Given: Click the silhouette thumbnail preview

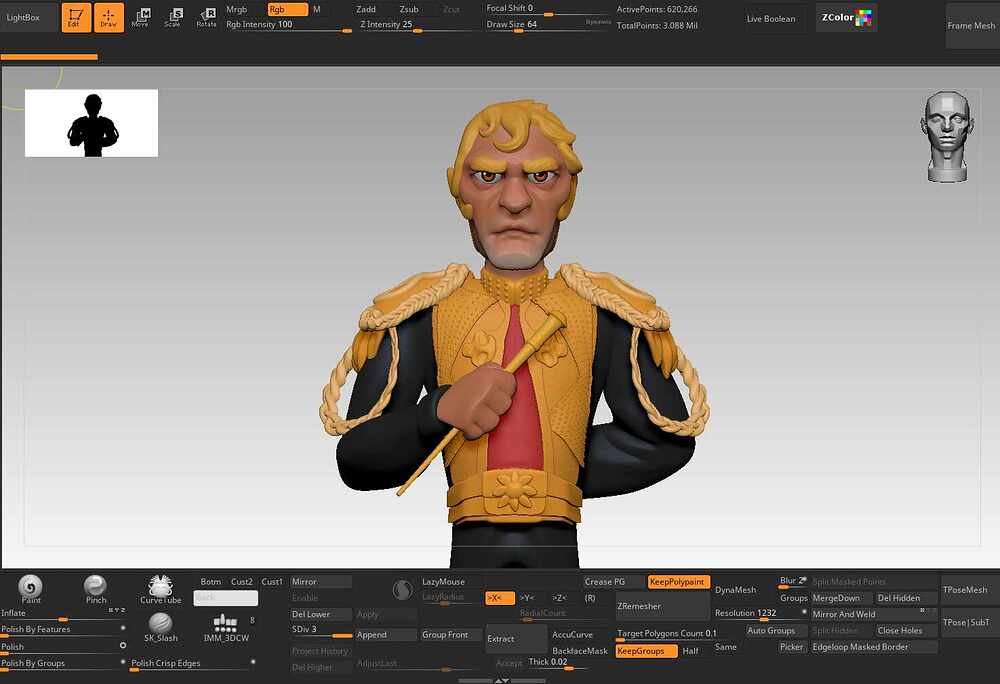Looking at the screenshot, I should [x=91, y=123].
